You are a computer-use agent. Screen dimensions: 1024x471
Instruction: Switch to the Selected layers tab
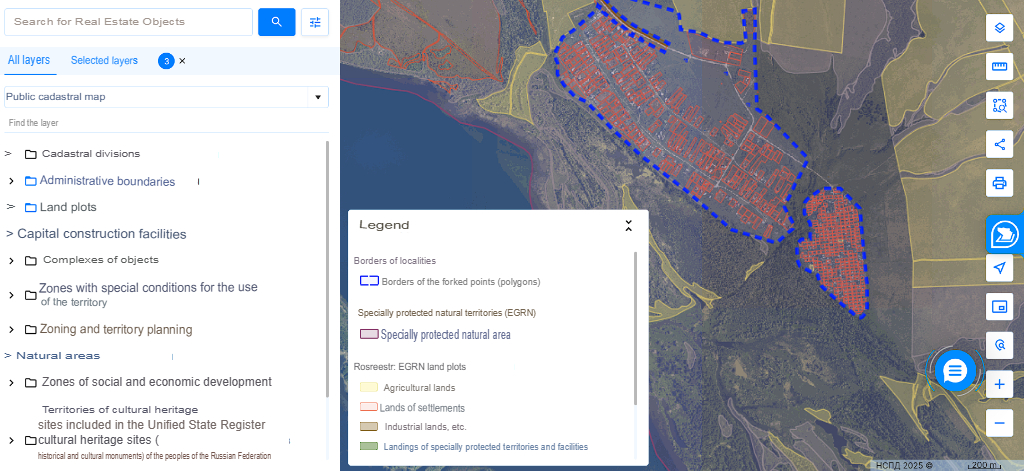(x=104, y=61)
